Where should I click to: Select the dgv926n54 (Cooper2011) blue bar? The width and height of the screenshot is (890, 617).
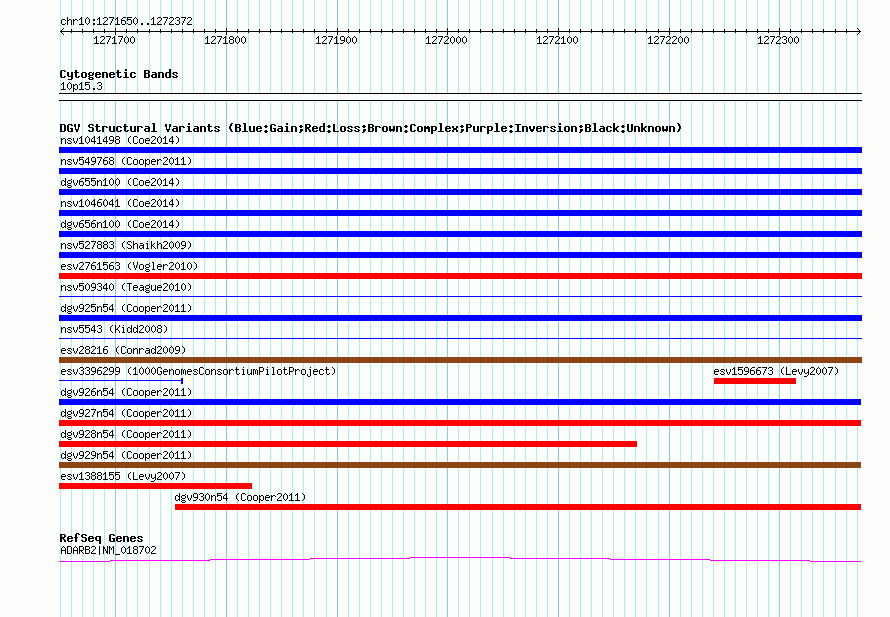point(460,402)
